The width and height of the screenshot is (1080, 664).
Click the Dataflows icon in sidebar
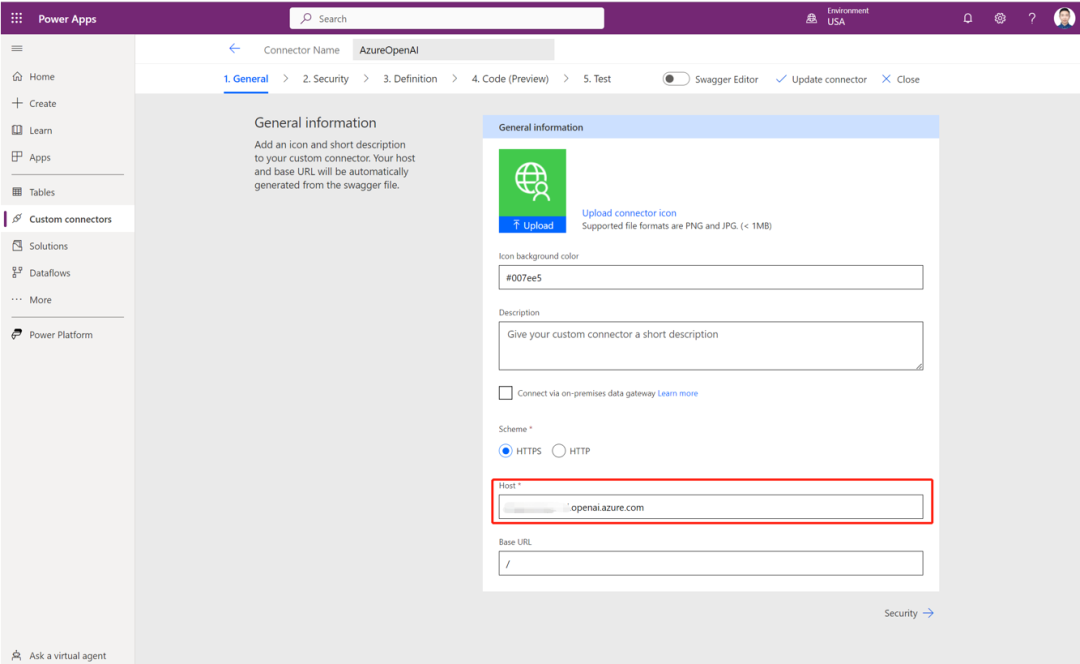coord(17,273)
